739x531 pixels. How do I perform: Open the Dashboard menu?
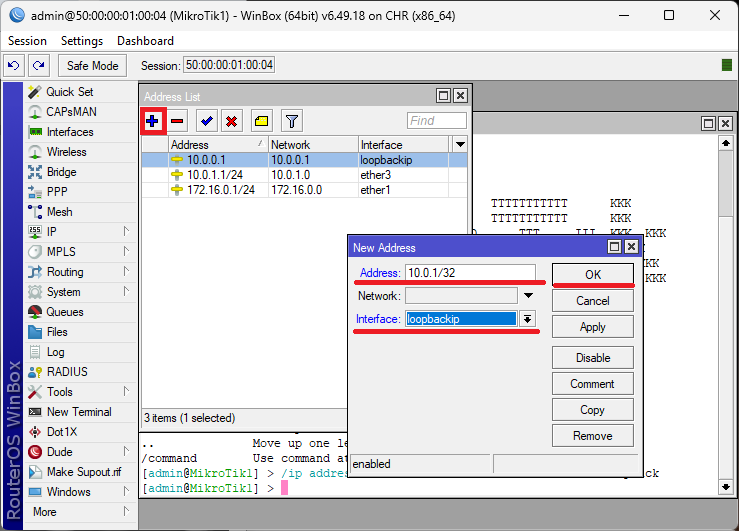point(145,41)
